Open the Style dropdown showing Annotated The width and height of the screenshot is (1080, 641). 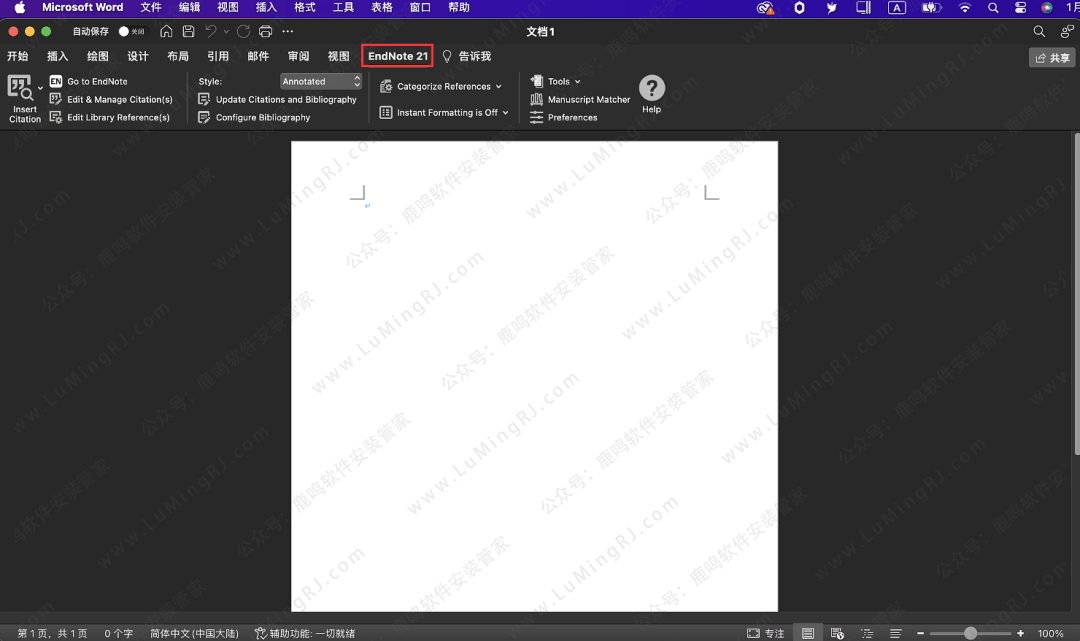(x=320, y=82)
